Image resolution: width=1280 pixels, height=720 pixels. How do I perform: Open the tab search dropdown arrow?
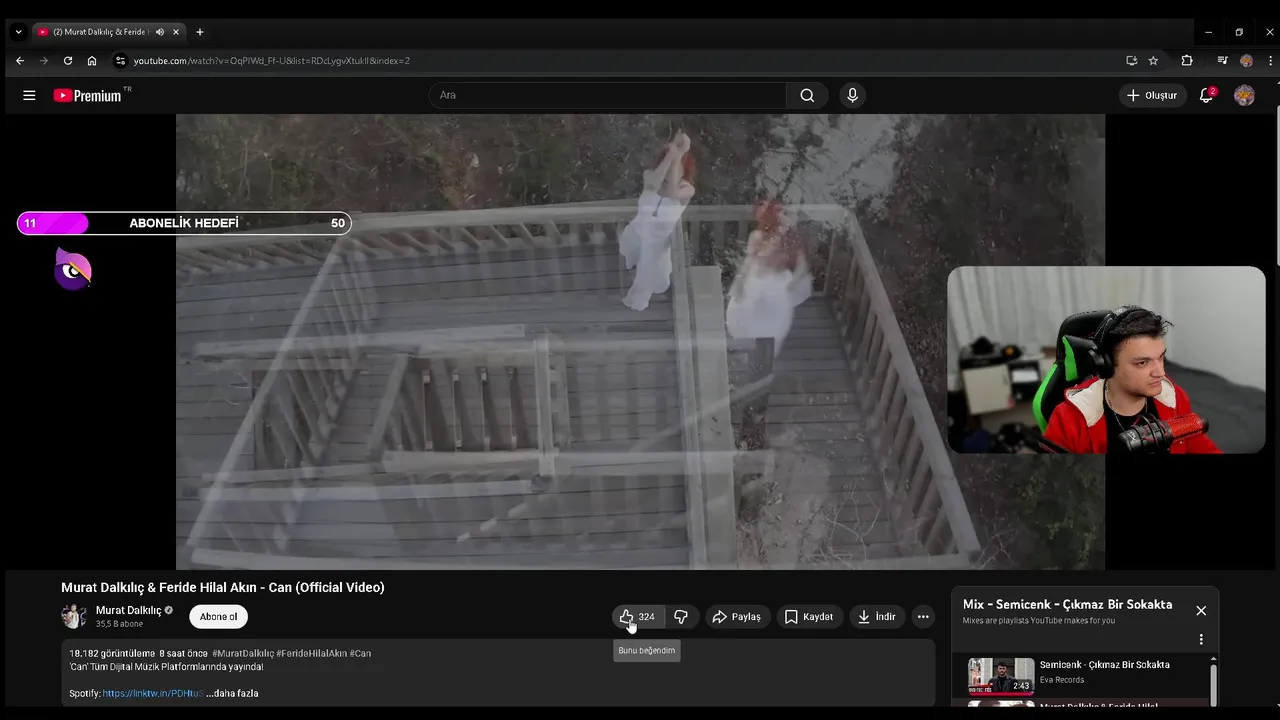pos(18,32)
